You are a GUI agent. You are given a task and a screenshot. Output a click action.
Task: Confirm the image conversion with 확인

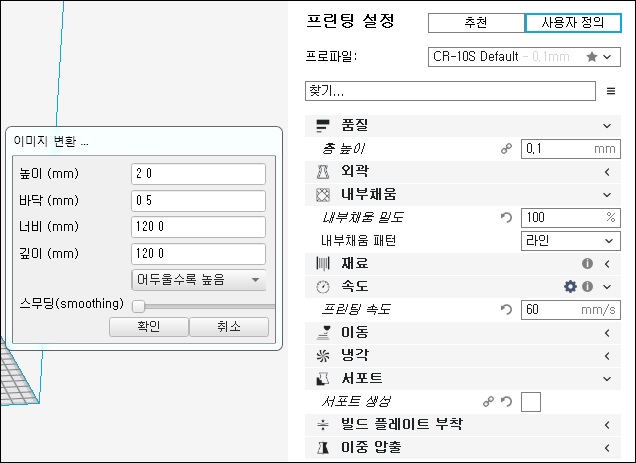tap(149, 327)
